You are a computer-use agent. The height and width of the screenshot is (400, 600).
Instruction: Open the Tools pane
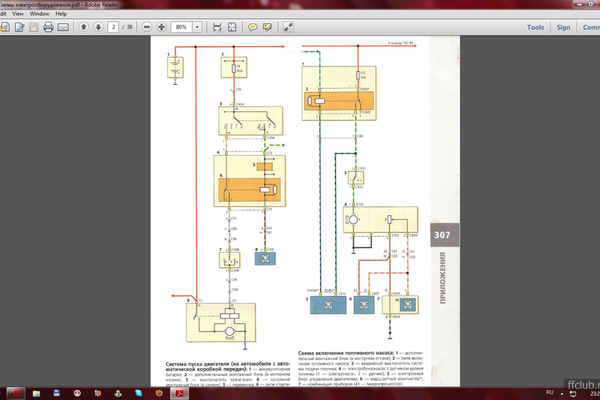coord(535,27)
